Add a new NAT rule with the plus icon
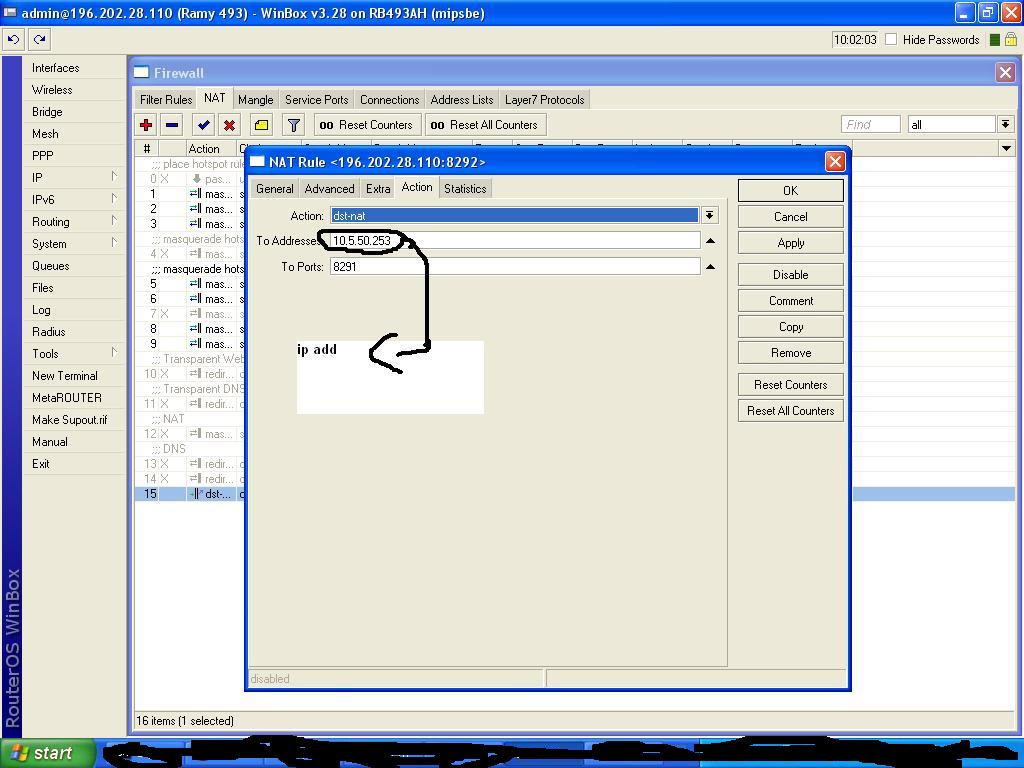The image size is (1024, 768). pos(146,124)
